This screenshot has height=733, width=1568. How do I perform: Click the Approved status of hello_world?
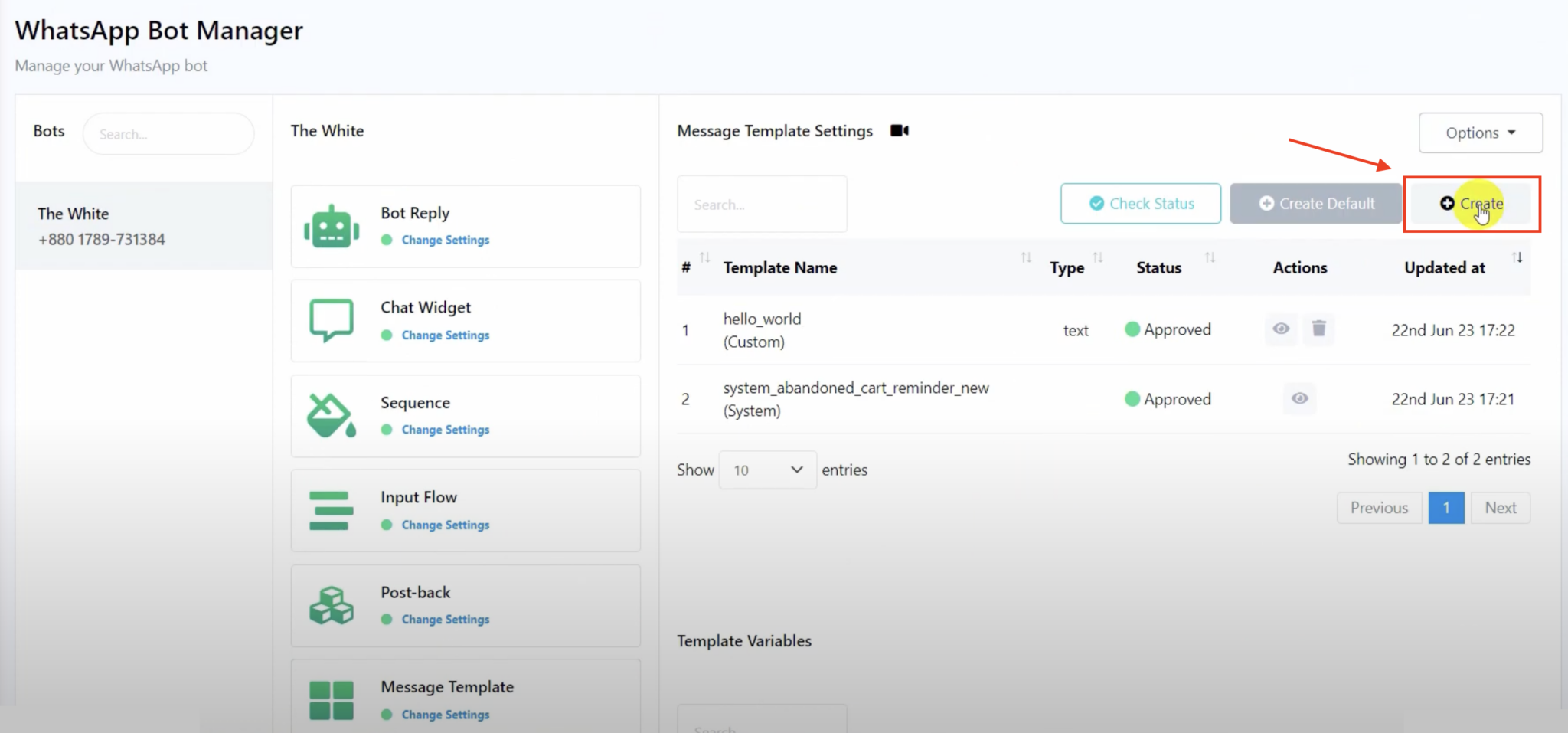1168,329
